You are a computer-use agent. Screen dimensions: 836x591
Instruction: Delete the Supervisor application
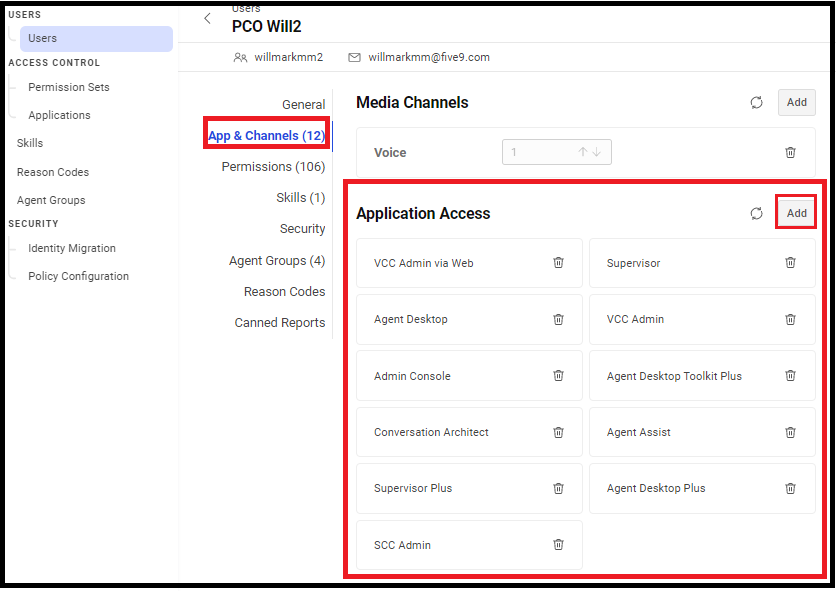pos(790,262)
